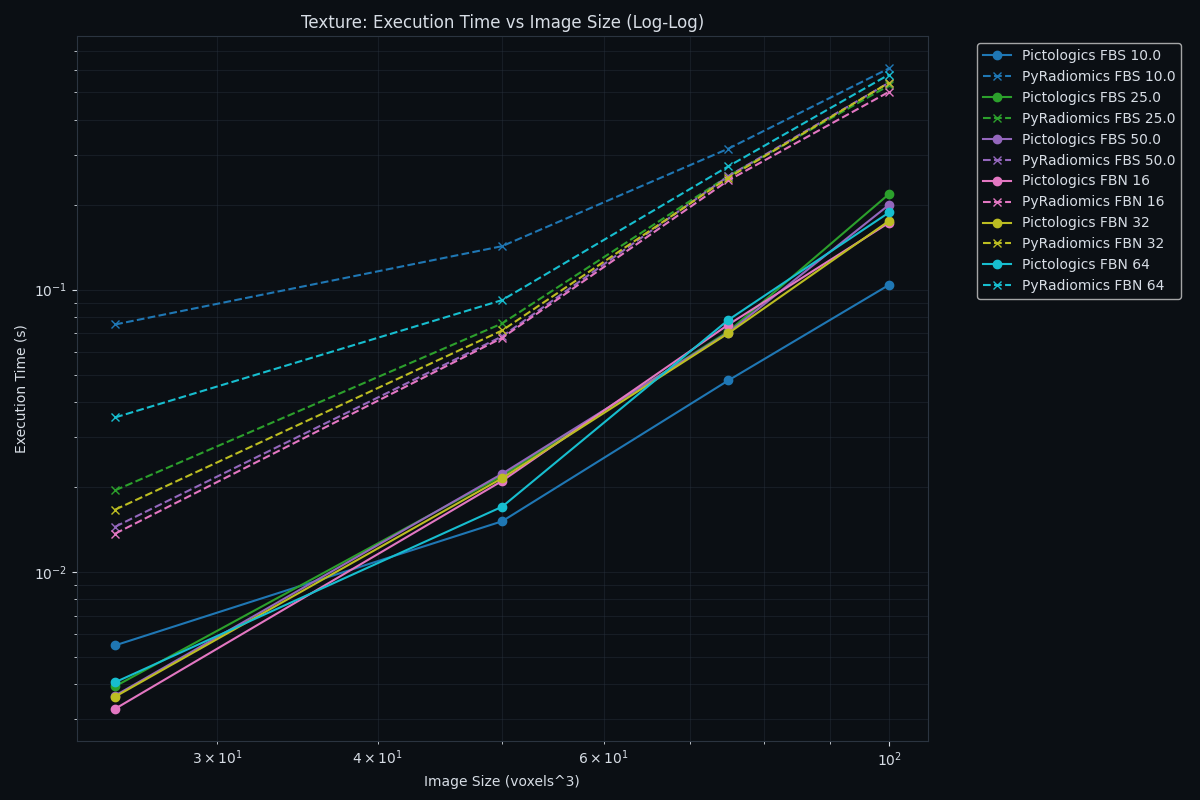1200x800 pixels.
Task: Select PyRadiomics FBS 10.0 in the legend
Action: [1098, 77]
